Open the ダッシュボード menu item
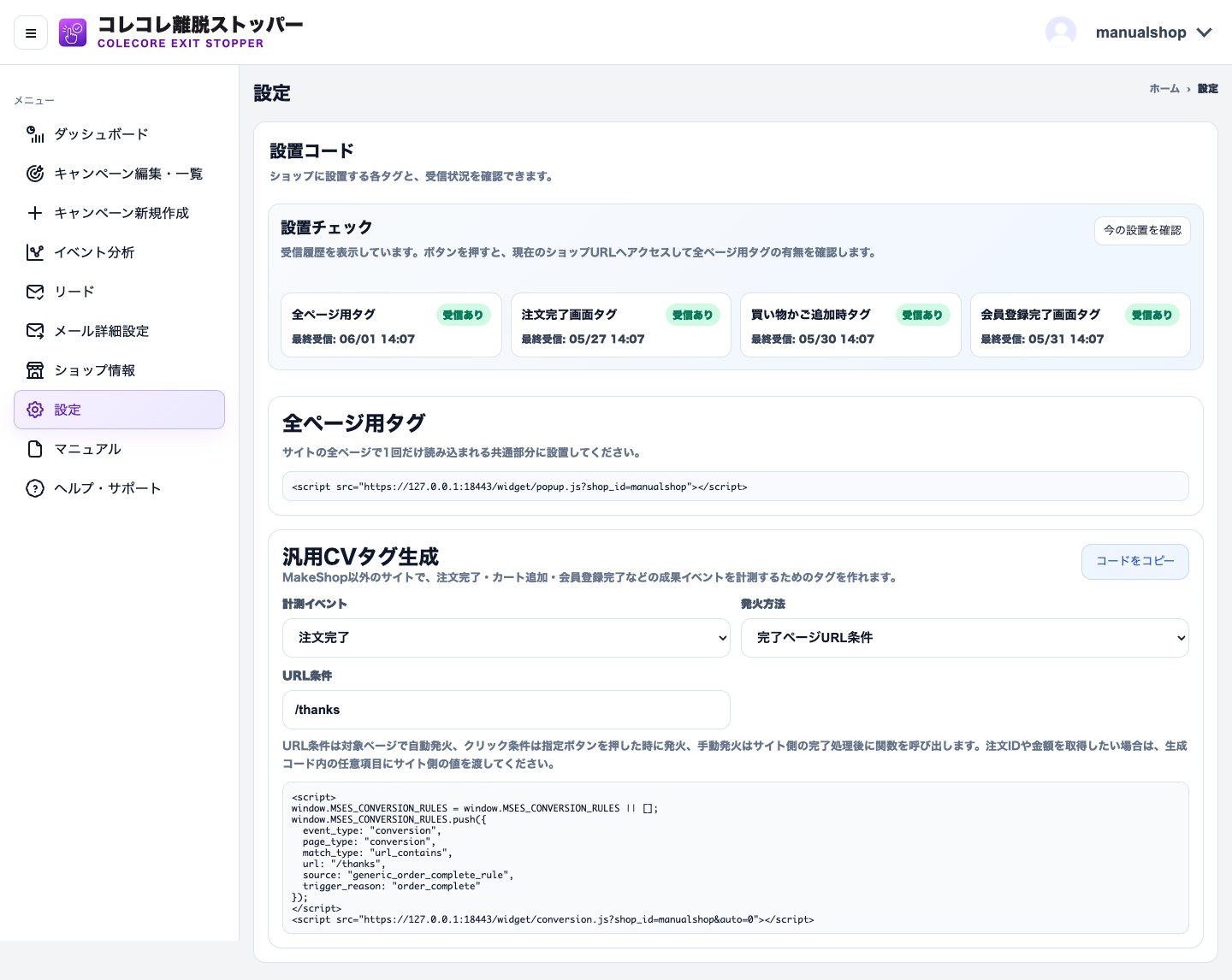This screenshot has height=980, width=1232. [119, 134]
